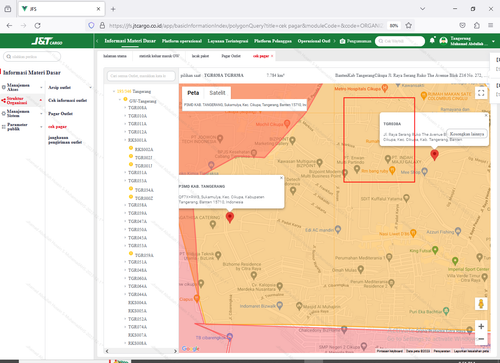Click the browser zoom 80% indicator
500x363 pixels.
pyautogui.click(x=394, y=25)
